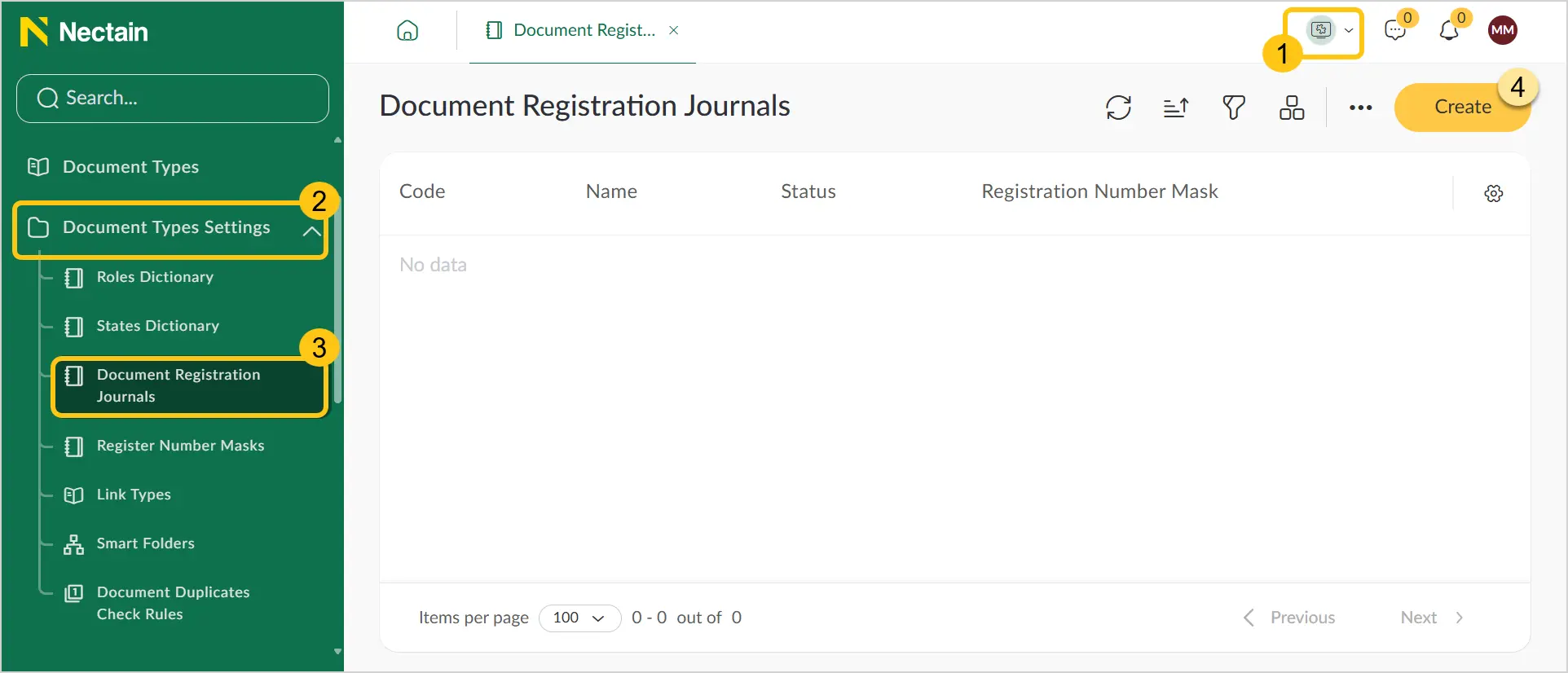Screen dimensions: 1568x673
Task: Open the filter funnel icon
Action: point(1234,108)
